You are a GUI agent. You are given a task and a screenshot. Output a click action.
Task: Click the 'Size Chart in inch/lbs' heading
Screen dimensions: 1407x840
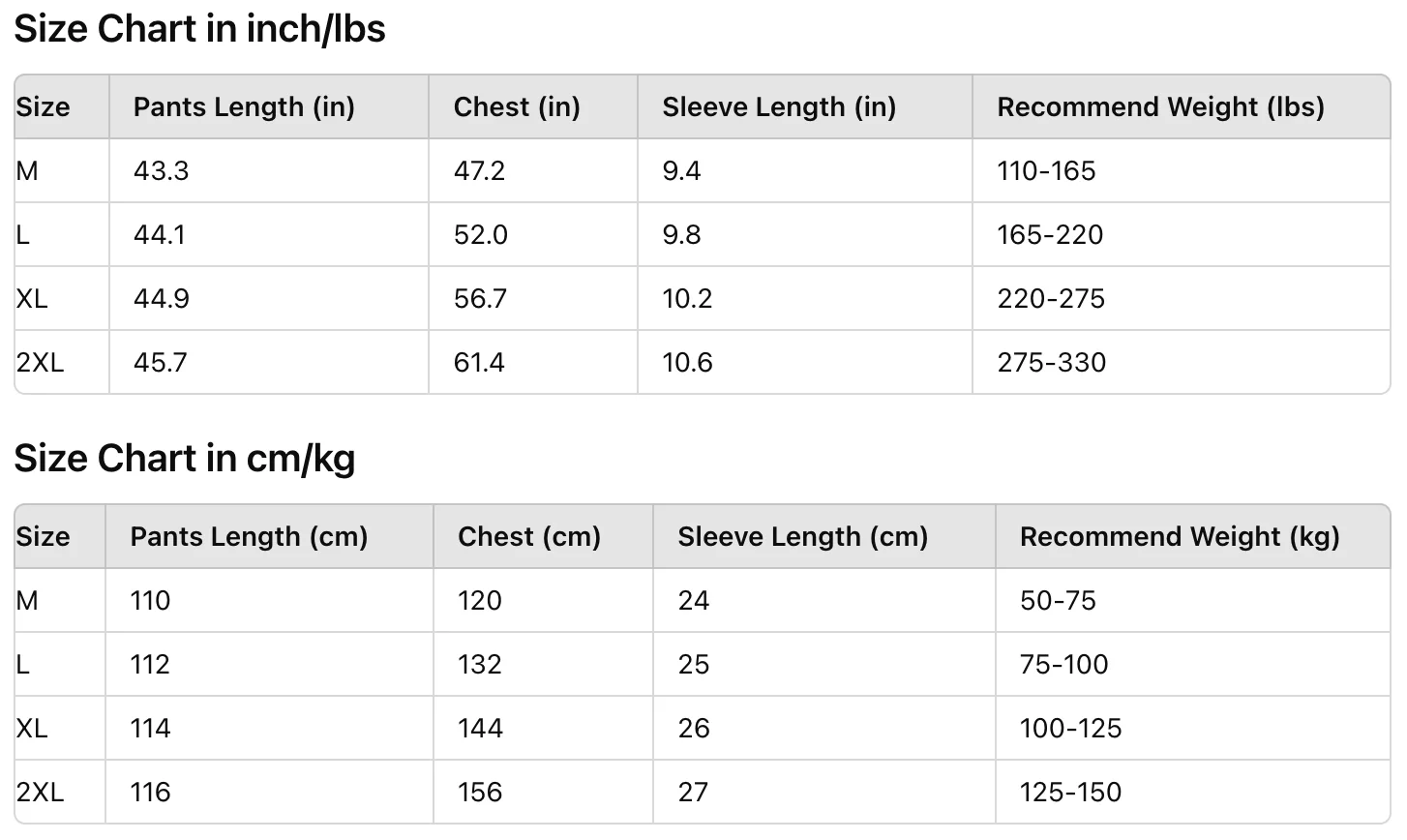pyautogui.click(x=199, y=29)
